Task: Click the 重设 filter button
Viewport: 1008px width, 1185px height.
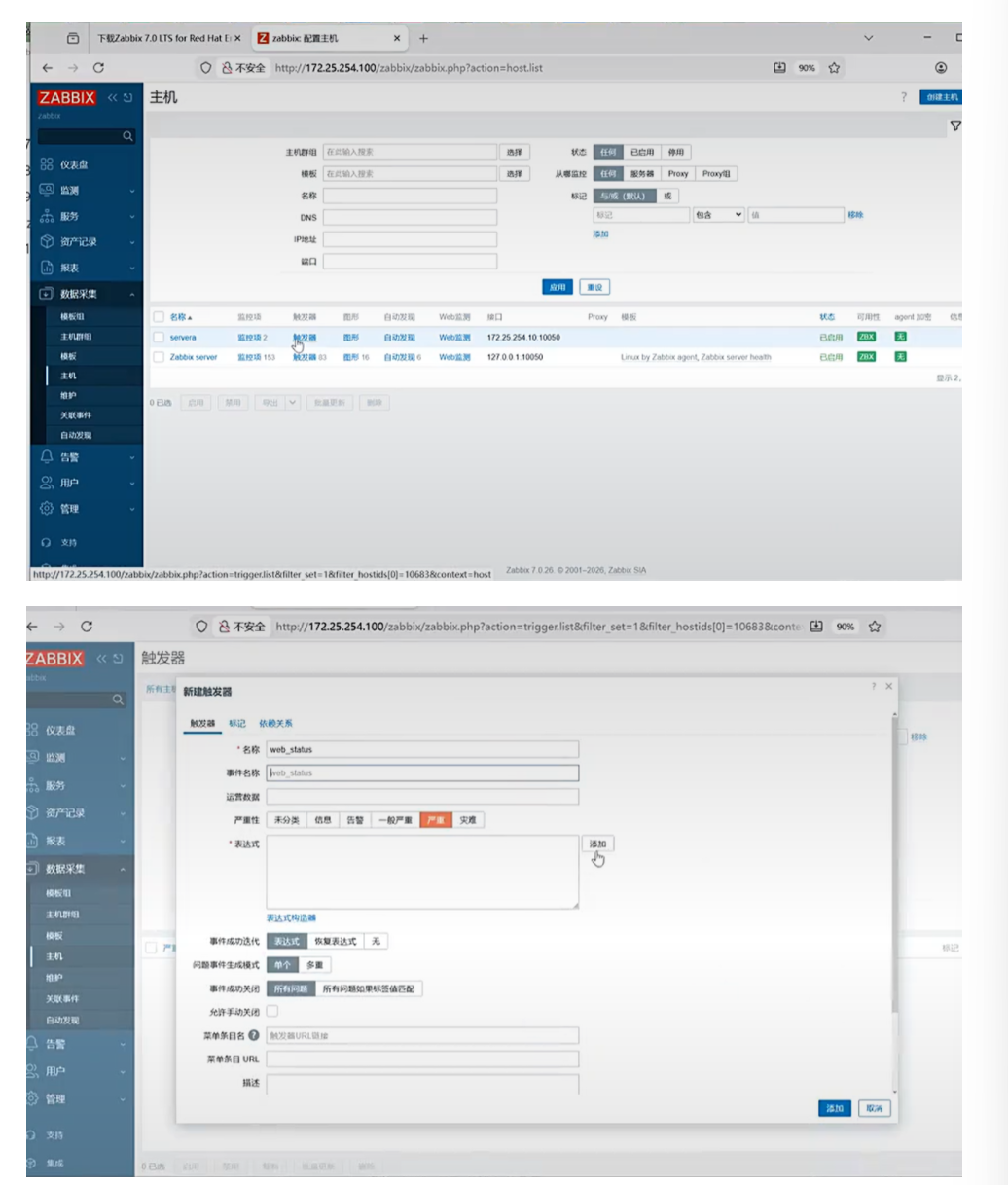Action: coord(594,287)
